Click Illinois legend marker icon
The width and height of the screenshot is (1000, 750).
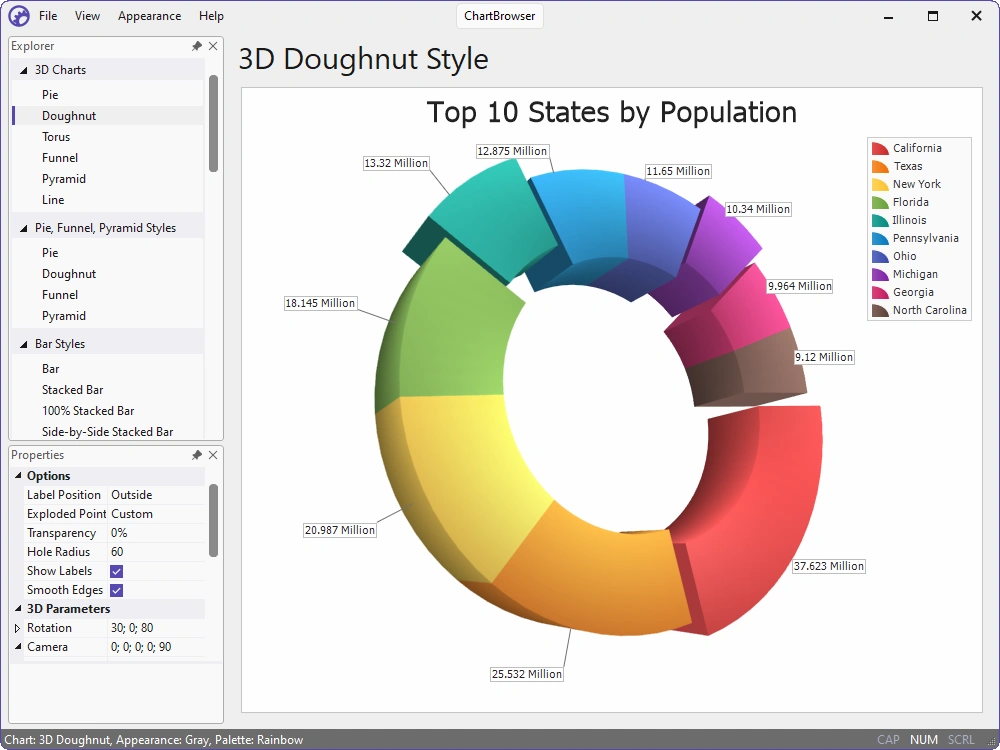click(x=880, y=221)
